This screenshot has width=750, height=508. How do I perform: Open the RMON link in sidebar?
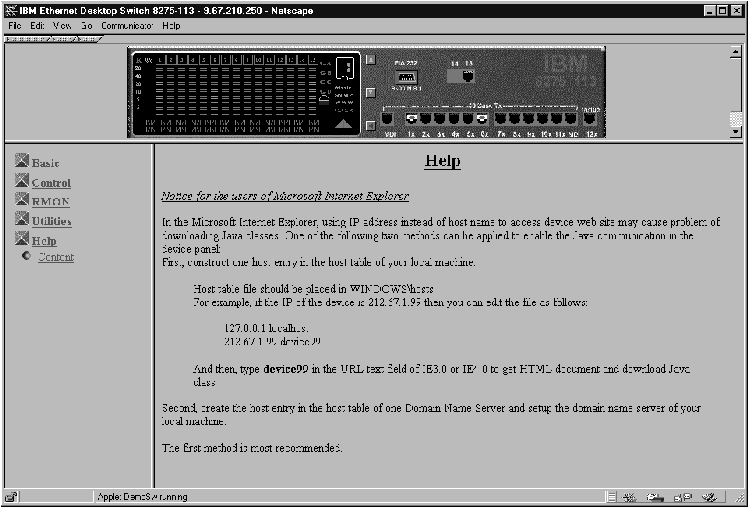(x=50, y=201)
